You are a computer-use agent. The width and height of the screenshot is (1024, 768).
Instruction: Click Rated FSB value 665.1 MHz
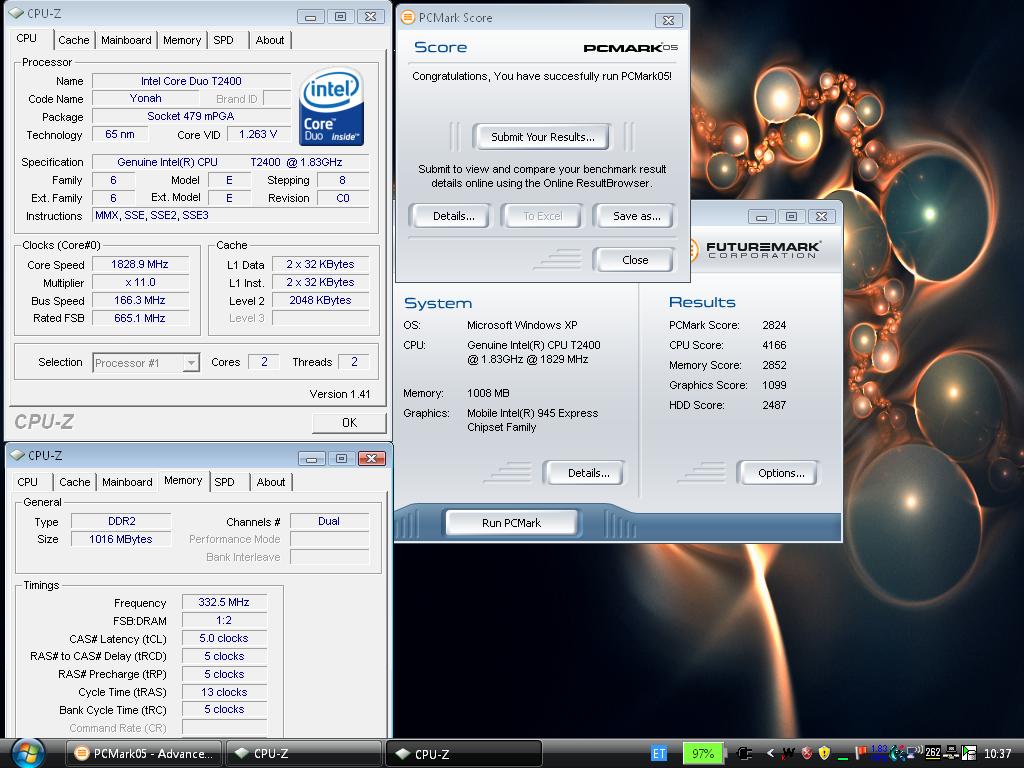point(140,318)
